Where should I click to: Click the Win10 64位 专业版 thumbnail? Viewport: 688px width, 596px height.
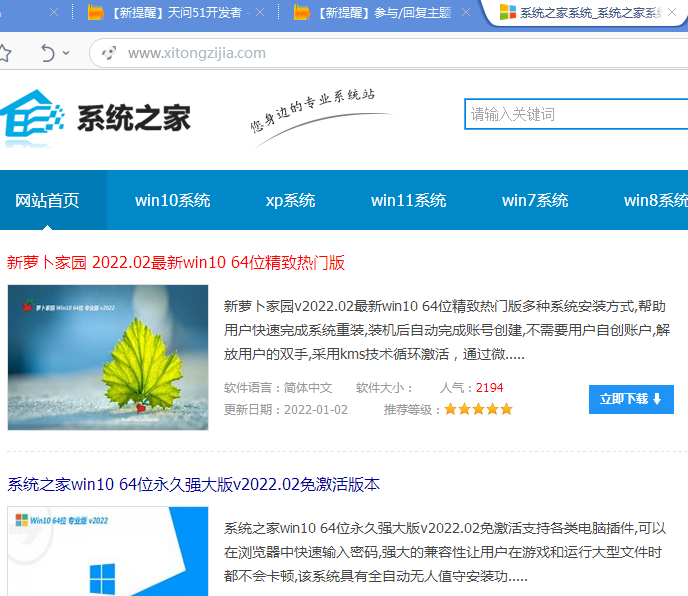pos(108,551)
